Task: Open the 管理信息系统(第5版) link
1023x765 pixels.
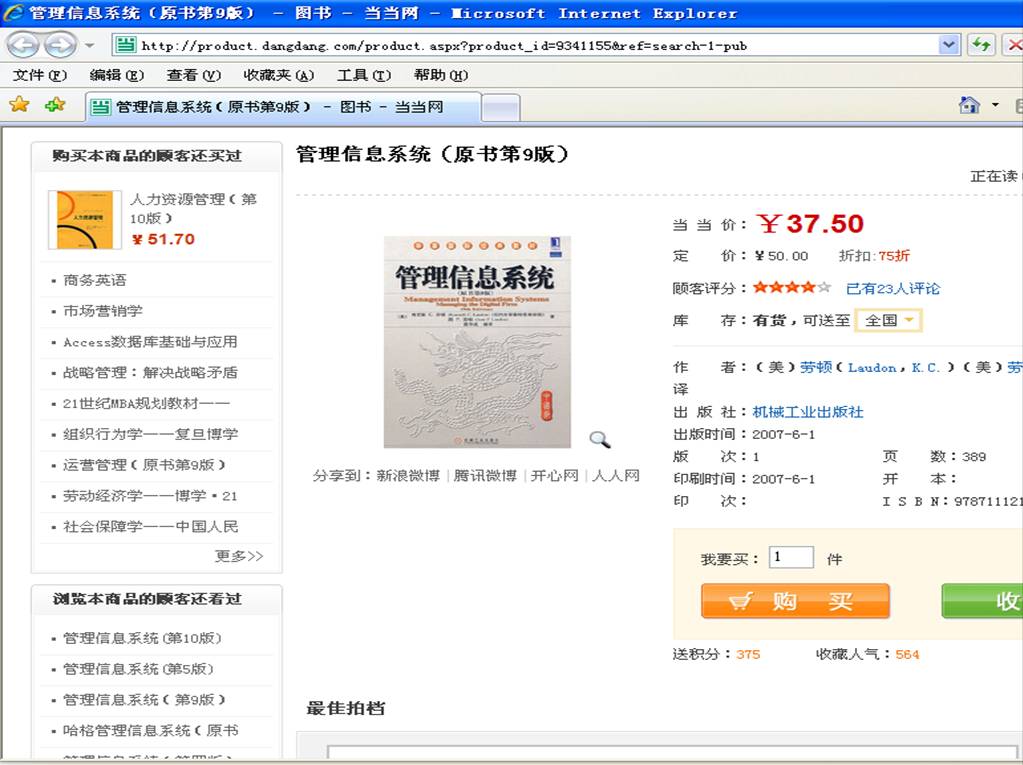Action: pyautogui.click(x=138, y=669)
